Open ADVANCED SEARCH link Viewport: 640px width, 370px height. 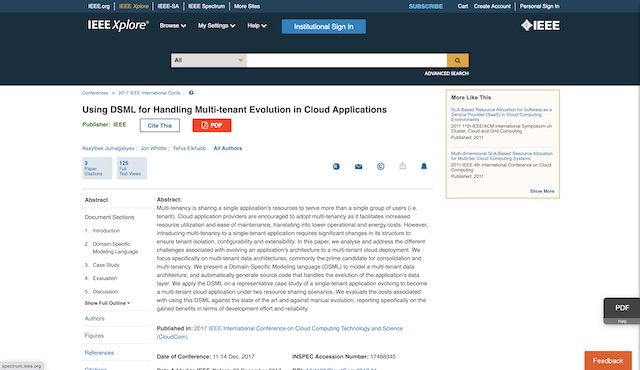click(446, 73)
